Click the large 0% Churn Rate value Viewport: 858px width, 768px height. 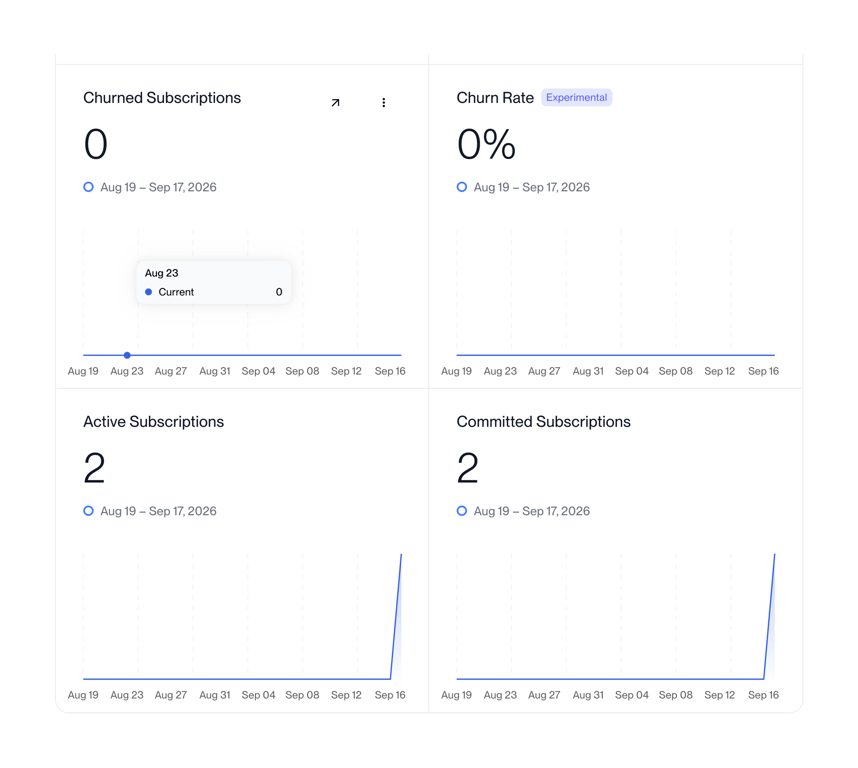(486, 144)
